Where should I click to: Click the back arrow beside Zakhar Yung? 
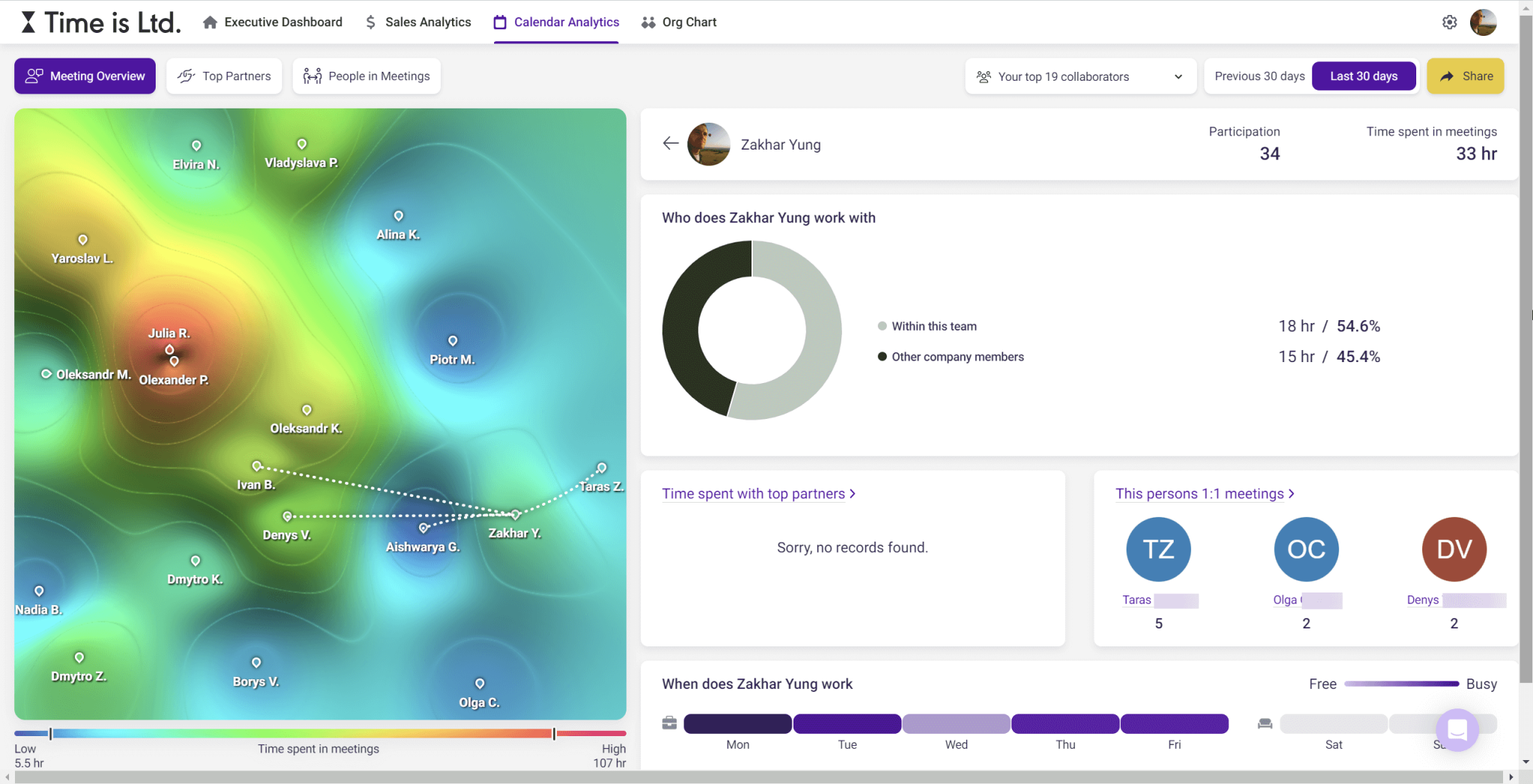click(x=670, y=144)
